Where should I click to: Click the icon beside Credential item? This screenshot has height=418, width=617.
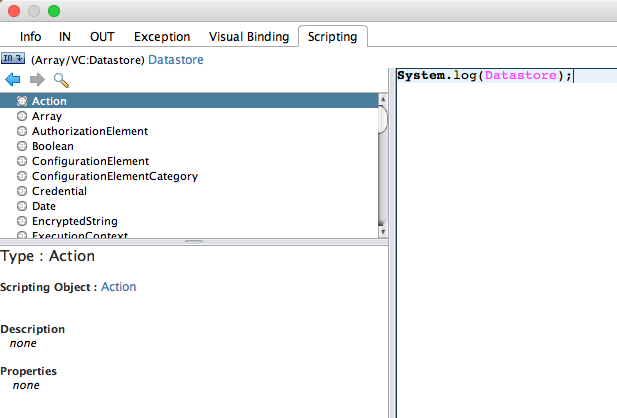tap(22, 191)
